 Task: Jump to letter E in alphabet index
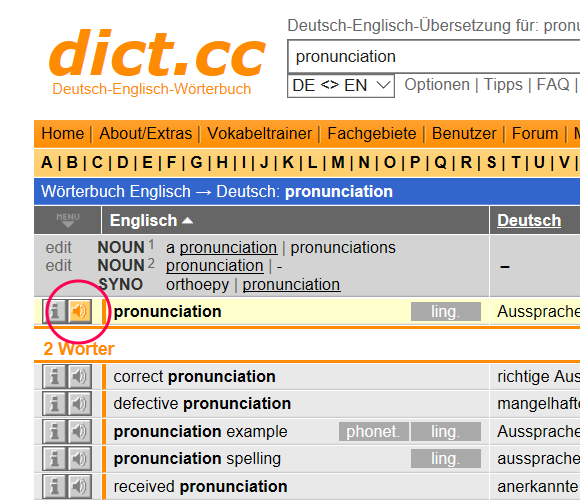147,163
